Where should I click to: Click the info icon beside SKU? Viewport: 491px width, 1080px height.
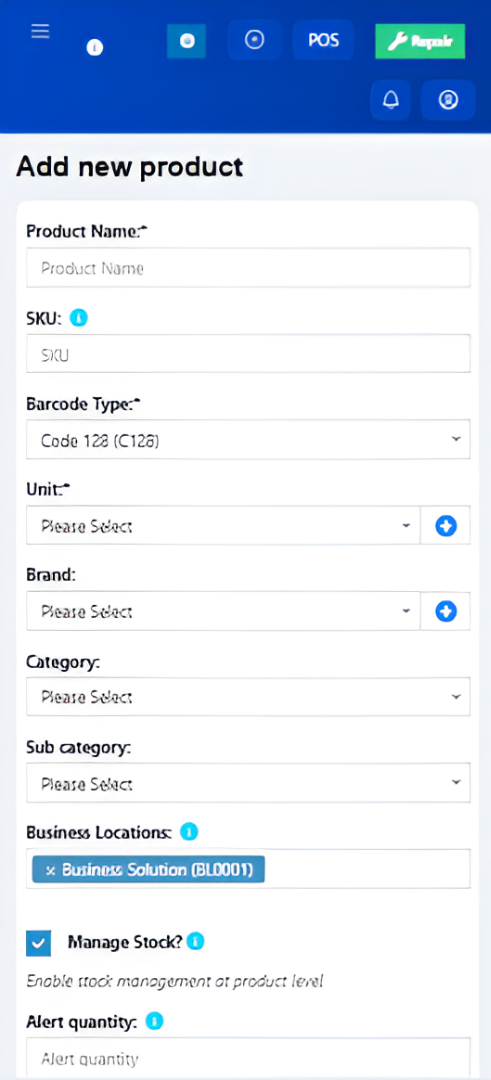(79, 318)
